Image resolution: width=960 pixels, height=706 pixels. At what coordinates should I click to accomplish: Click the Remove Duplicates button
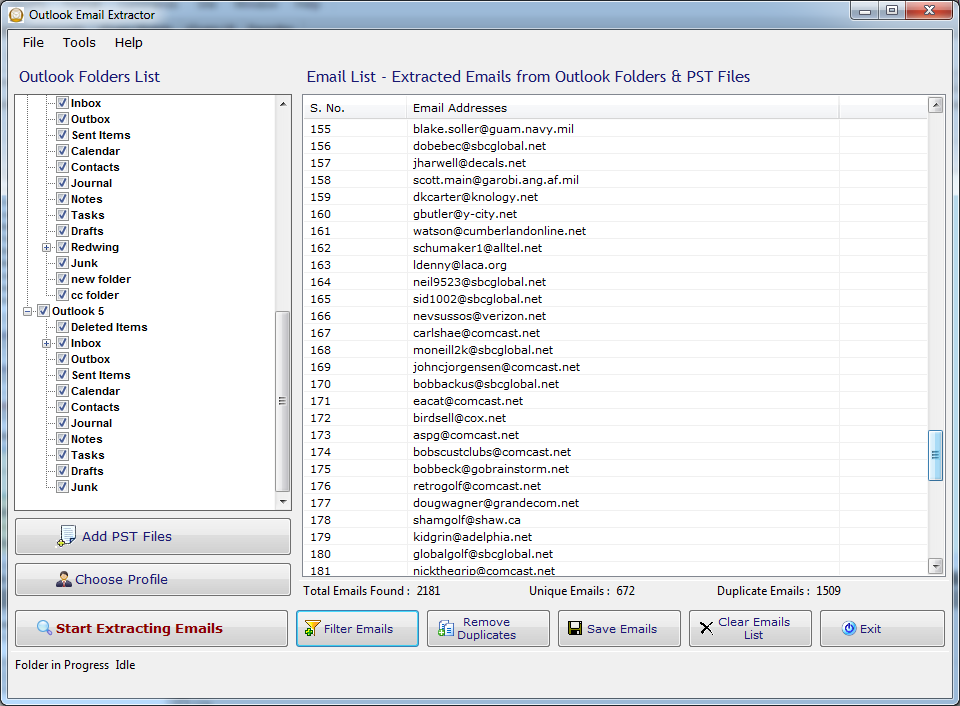point(488,628)
